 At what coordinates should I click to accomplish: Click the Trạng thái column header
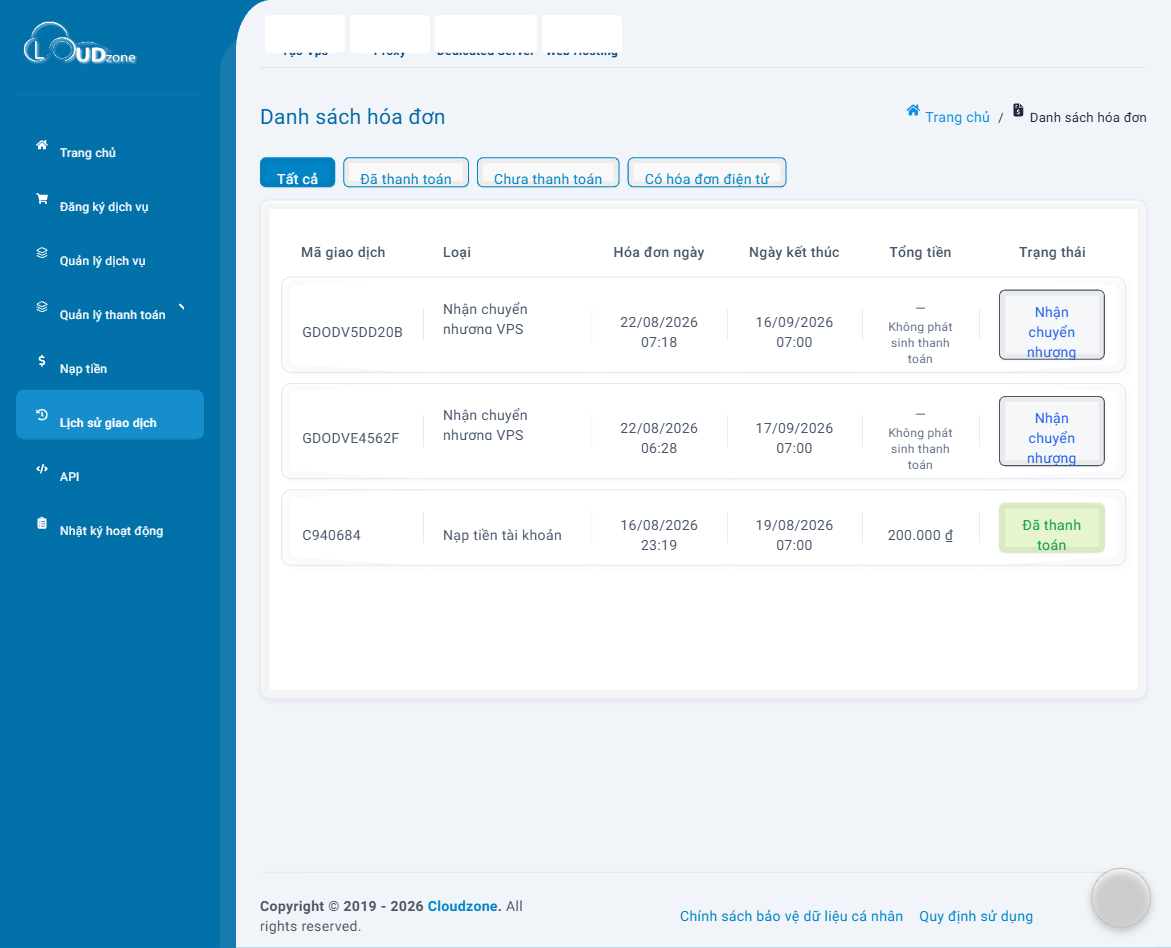pyautogui.click(x=1052, y=253)
